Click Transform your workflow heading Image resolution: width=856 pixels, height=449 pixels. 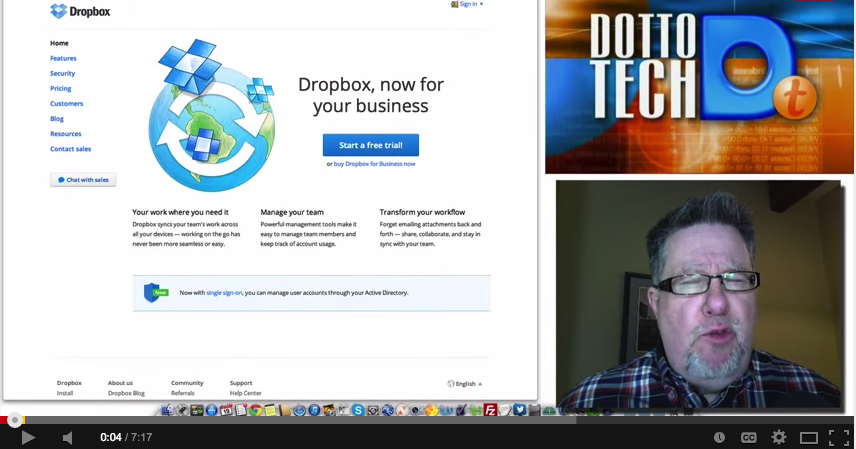[x=423, y=212]
